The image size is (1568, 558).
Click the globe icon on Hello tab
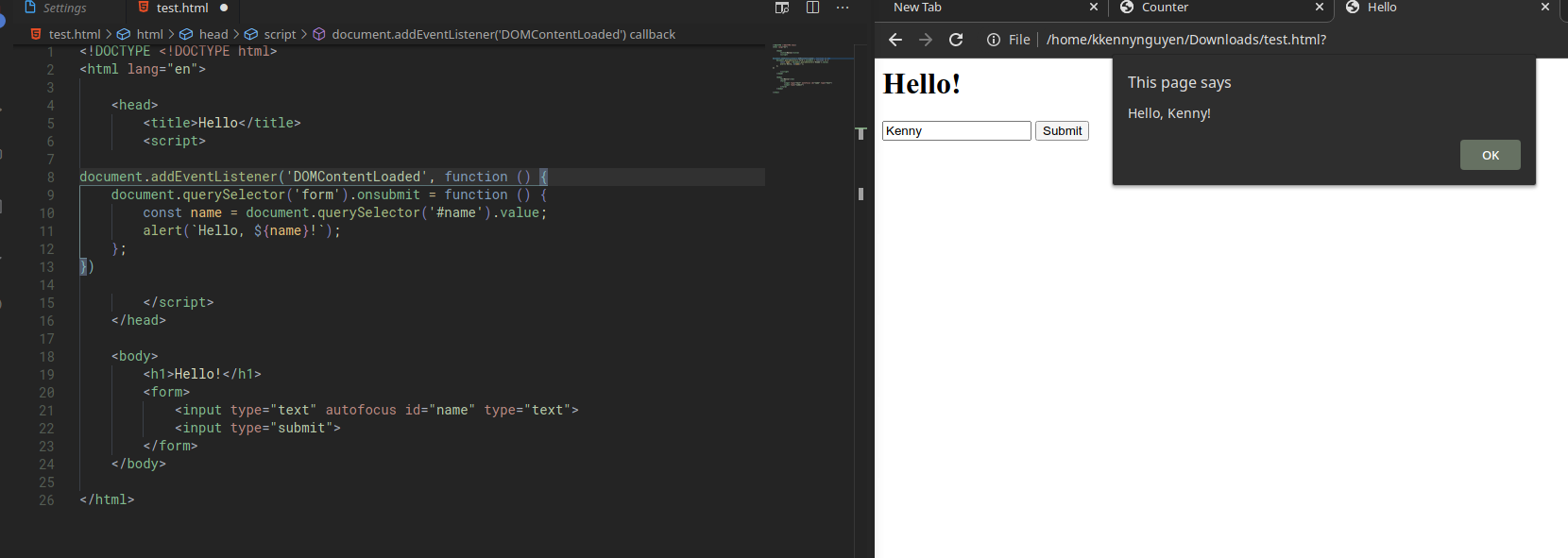1353,8
